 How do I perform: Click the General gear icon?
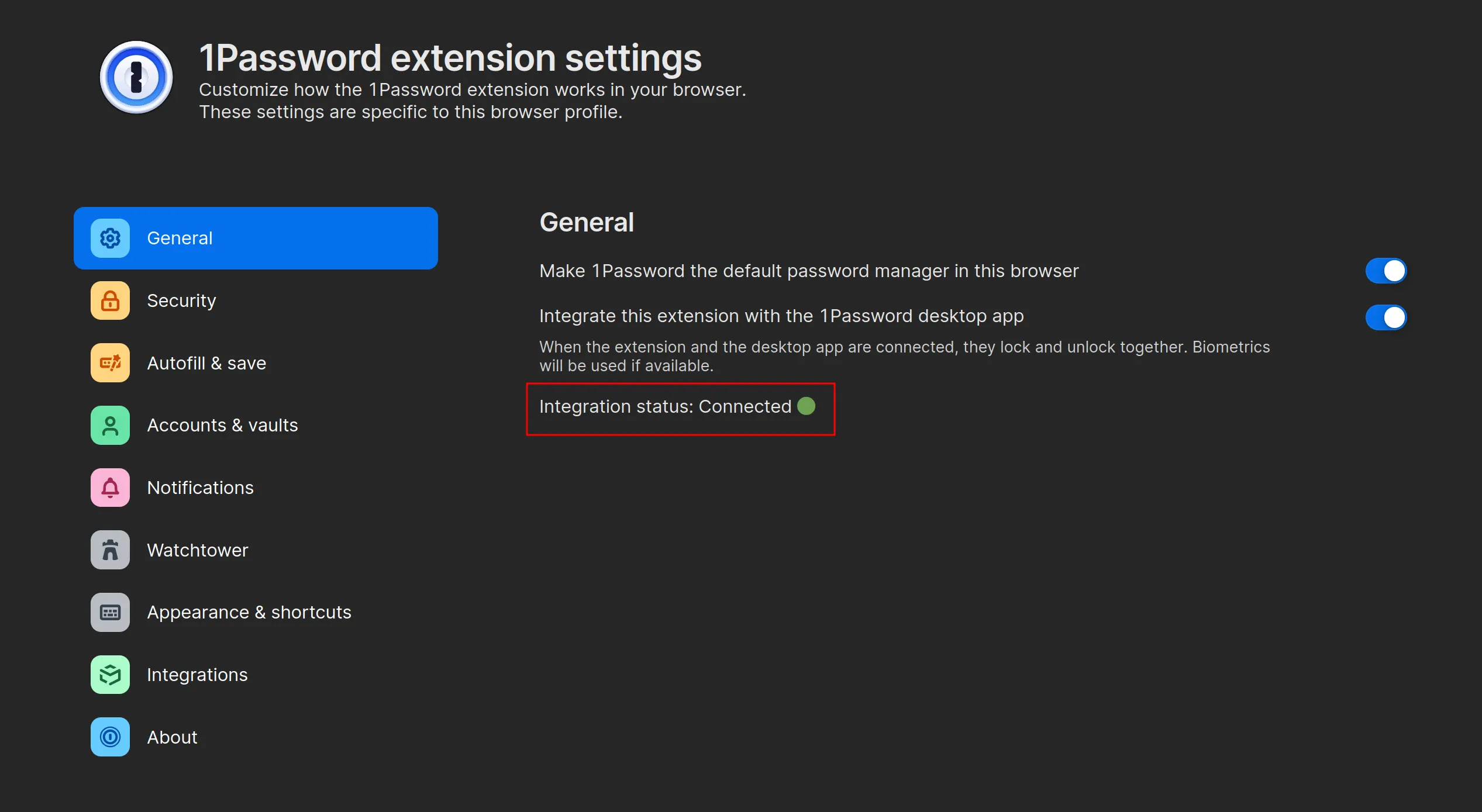tap(110, 238)
